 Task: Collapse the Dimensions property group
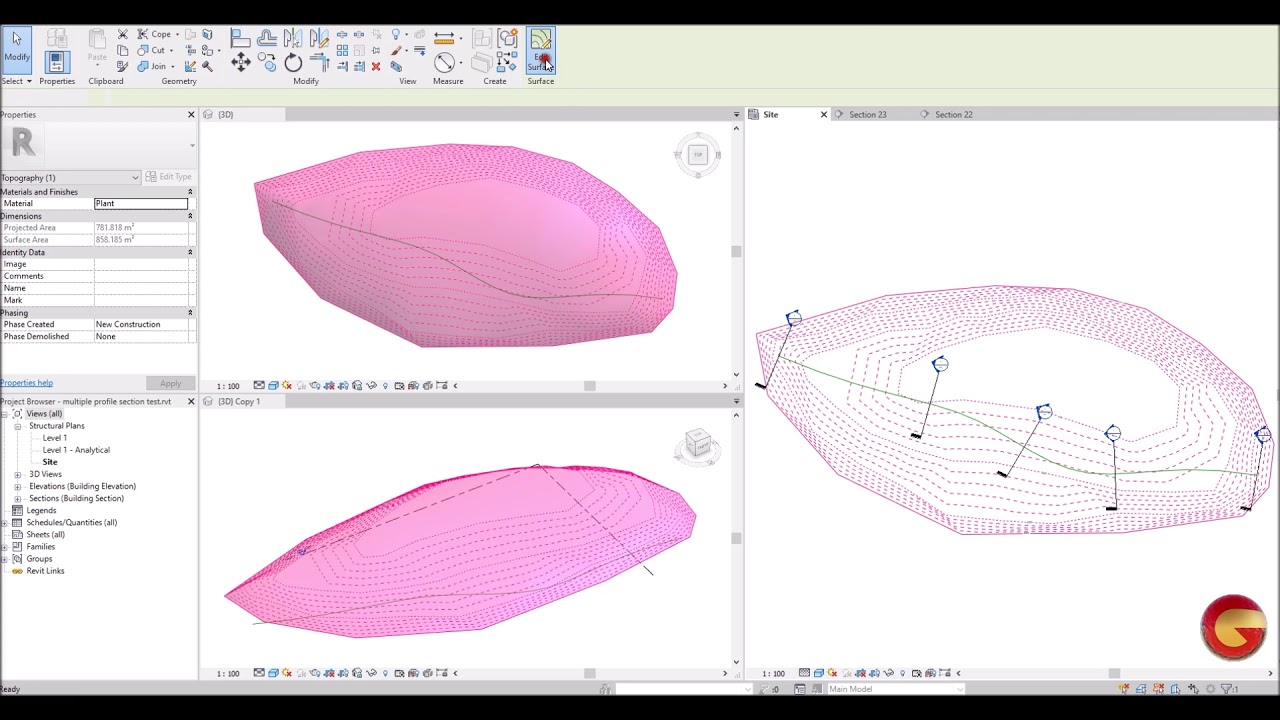[x=190, y=216]
